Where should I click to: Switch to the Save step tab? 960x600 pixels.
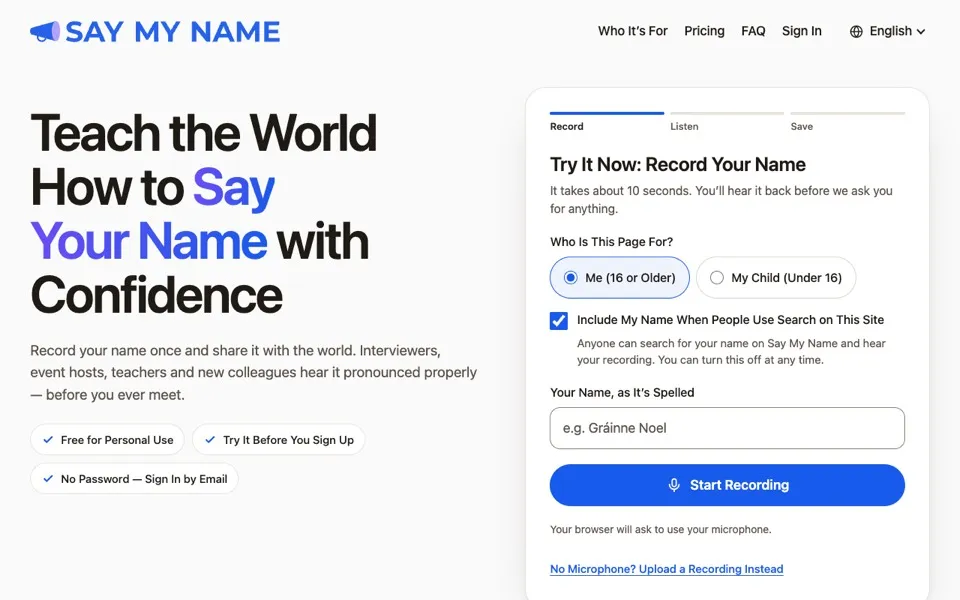[847, 122]
